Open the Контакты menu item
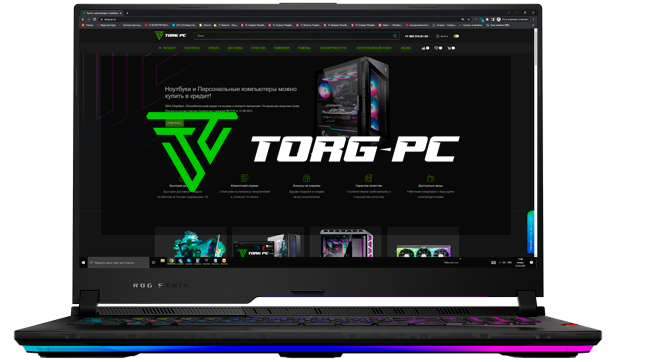The image size is (668, 362). [x=192, y=48]
